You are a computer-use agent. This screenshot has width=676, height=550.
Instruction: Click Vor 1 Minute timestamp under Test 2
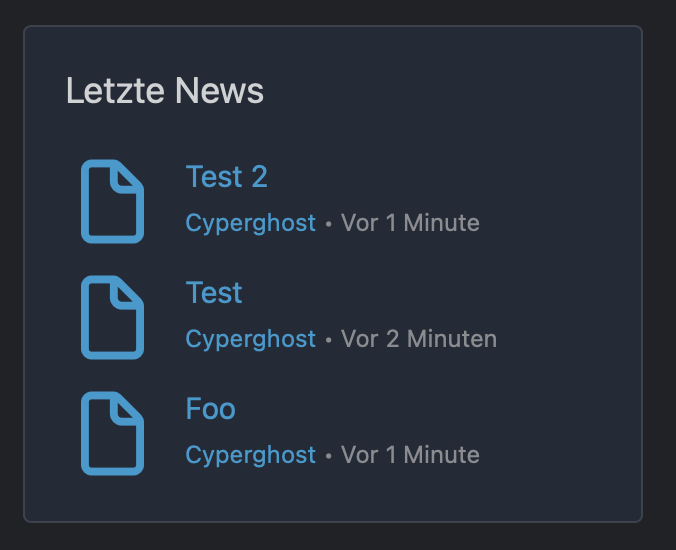point(410,223)
